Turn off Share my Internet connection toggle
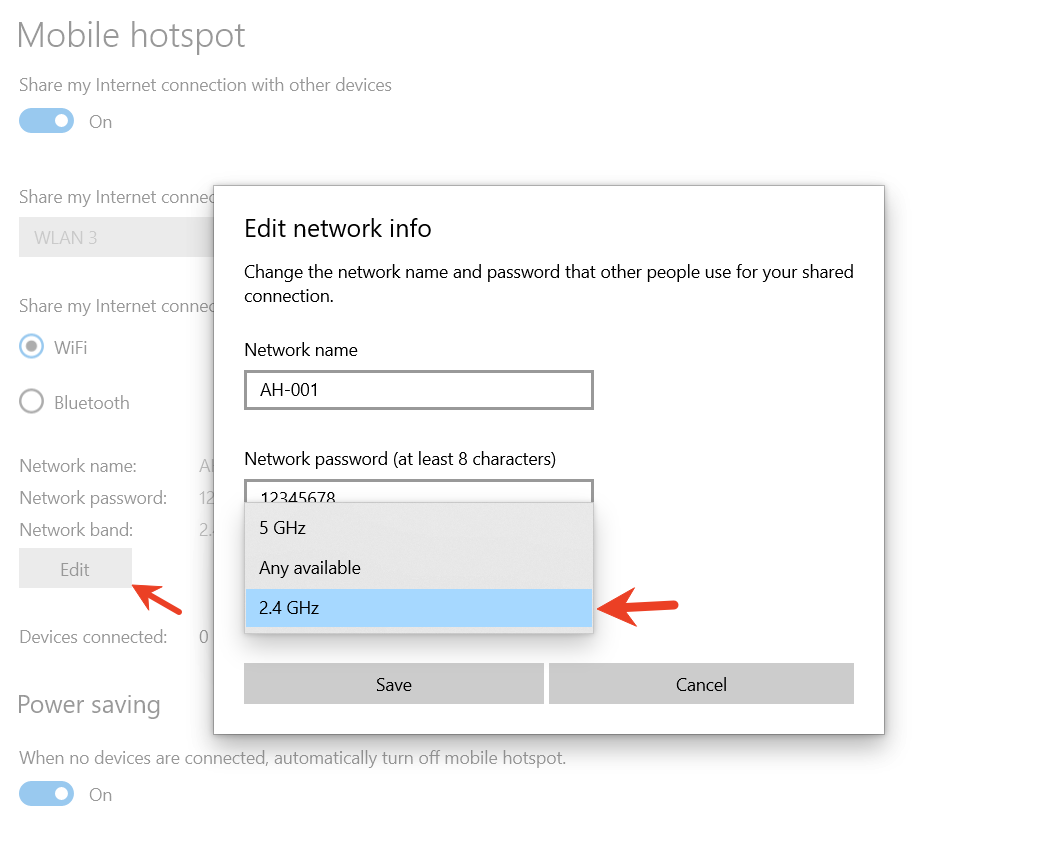This screenshot has width=1041, height=851. [x=46, y=121]
